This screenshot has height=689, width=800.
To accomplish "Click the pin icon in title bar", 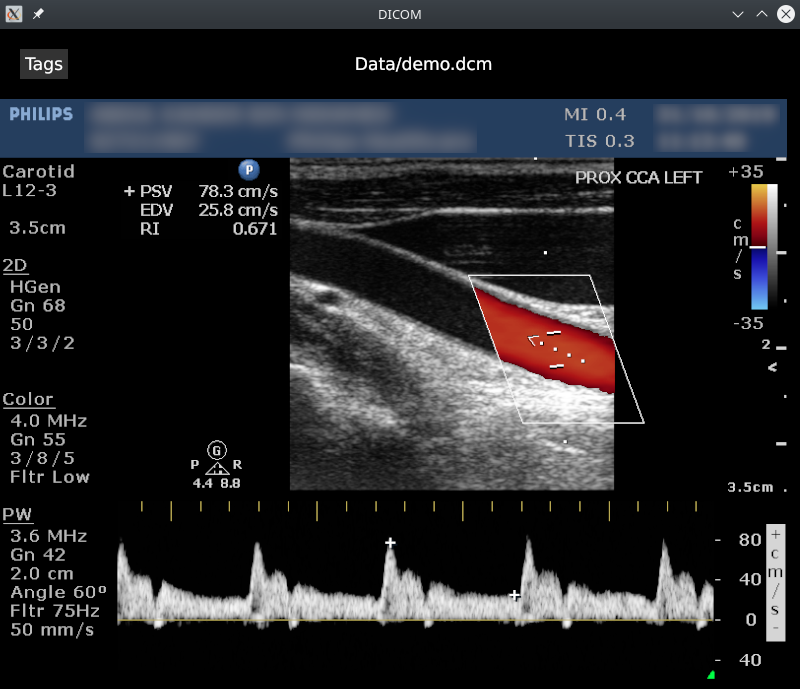I will [x=38, y=14].
